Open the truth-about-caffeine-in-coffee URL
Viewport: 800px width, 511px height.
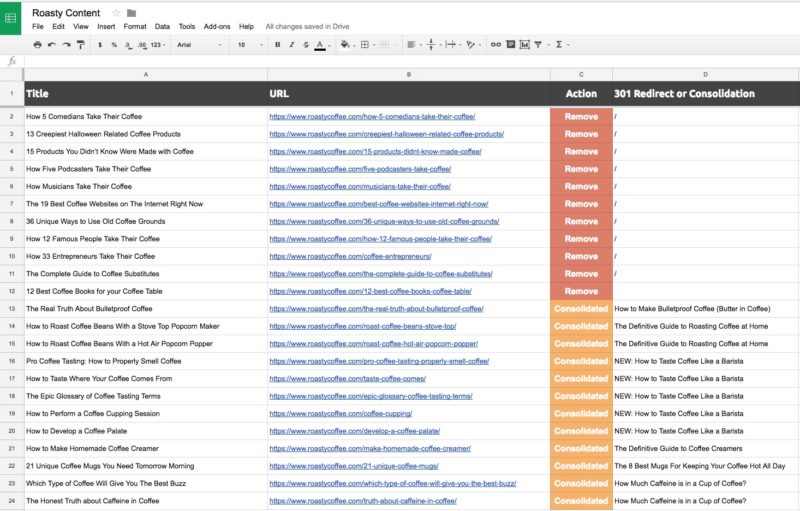[x=363, y=501]
